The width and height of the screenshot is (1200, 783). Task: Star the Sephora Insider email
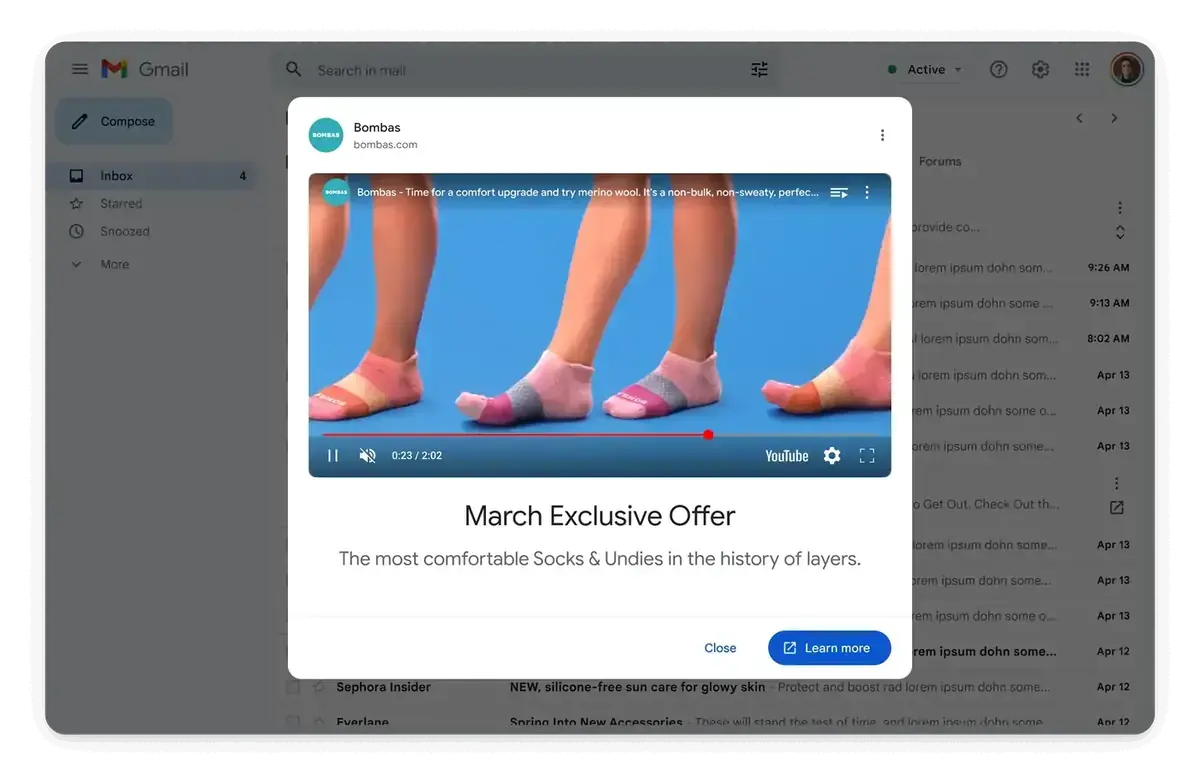(x=319, y=687)
